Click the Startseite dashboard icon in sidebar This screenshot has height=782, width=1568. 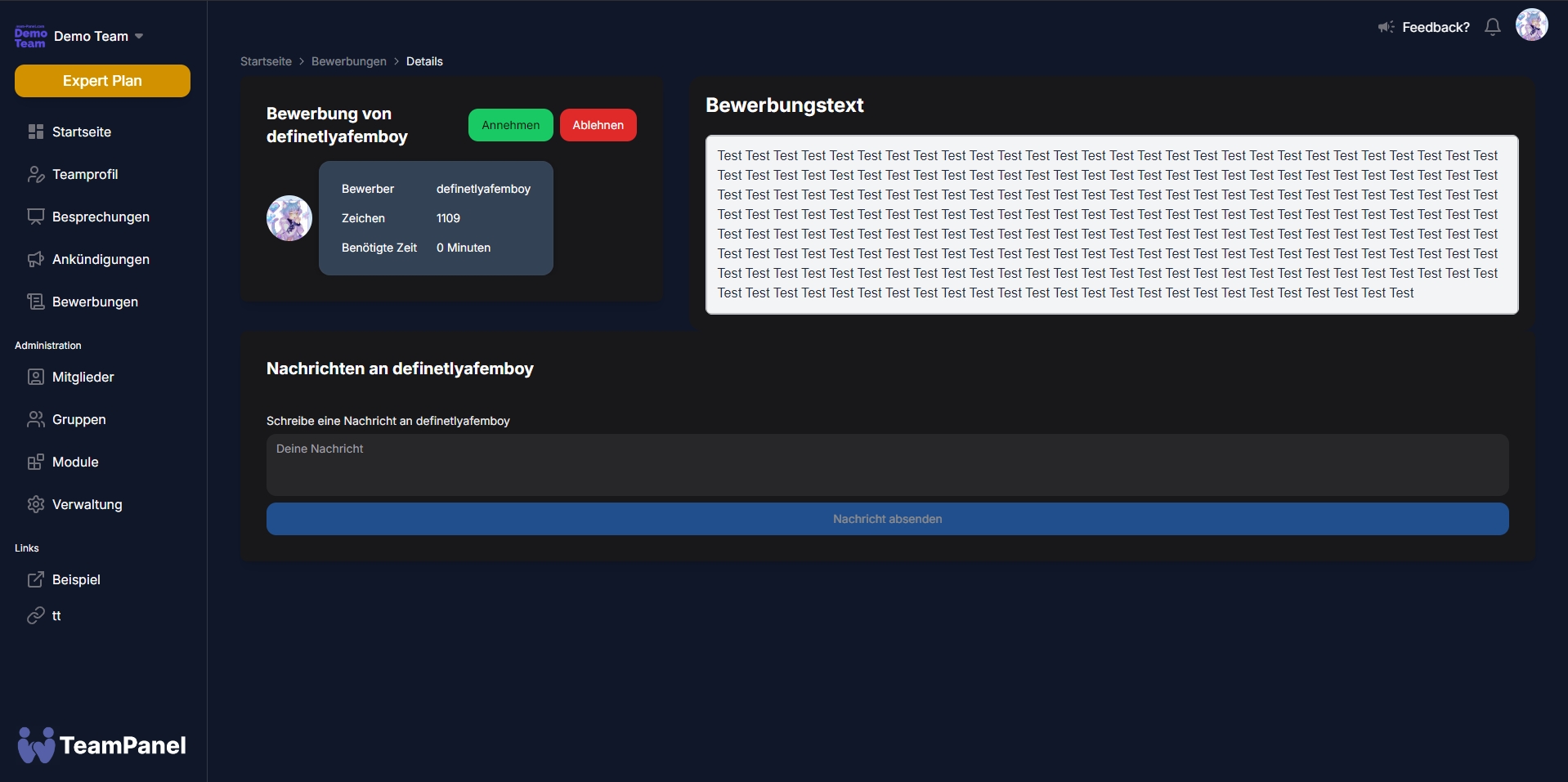pos(36,132)
